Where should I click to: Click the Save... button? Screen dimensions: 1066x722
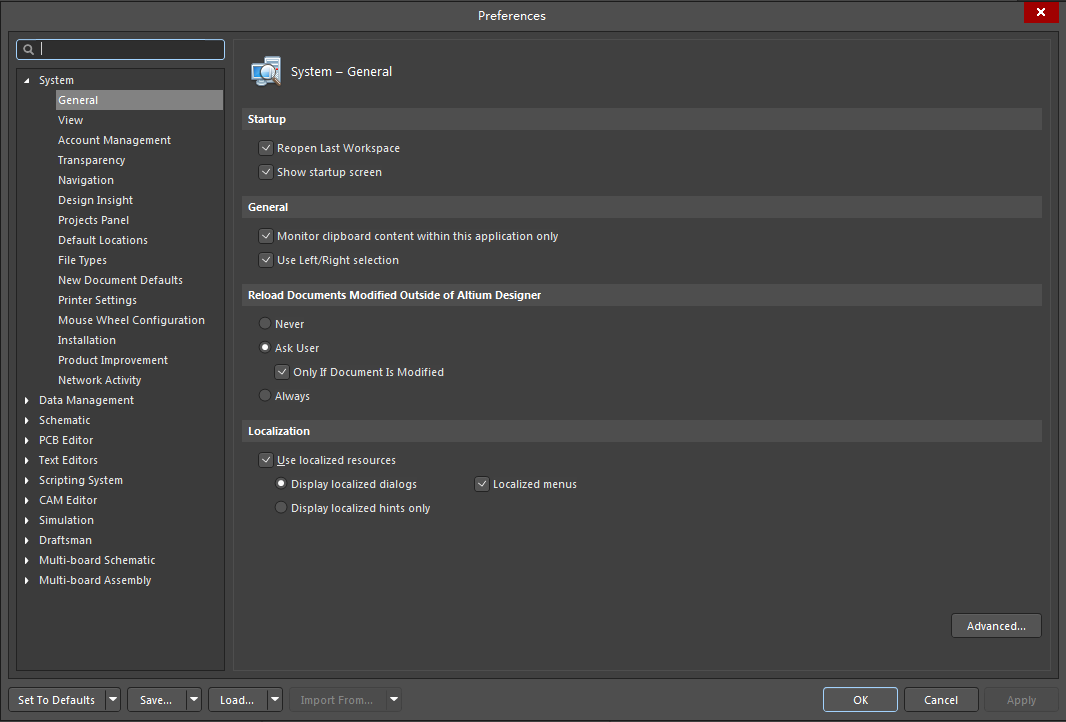coord(156,700)
